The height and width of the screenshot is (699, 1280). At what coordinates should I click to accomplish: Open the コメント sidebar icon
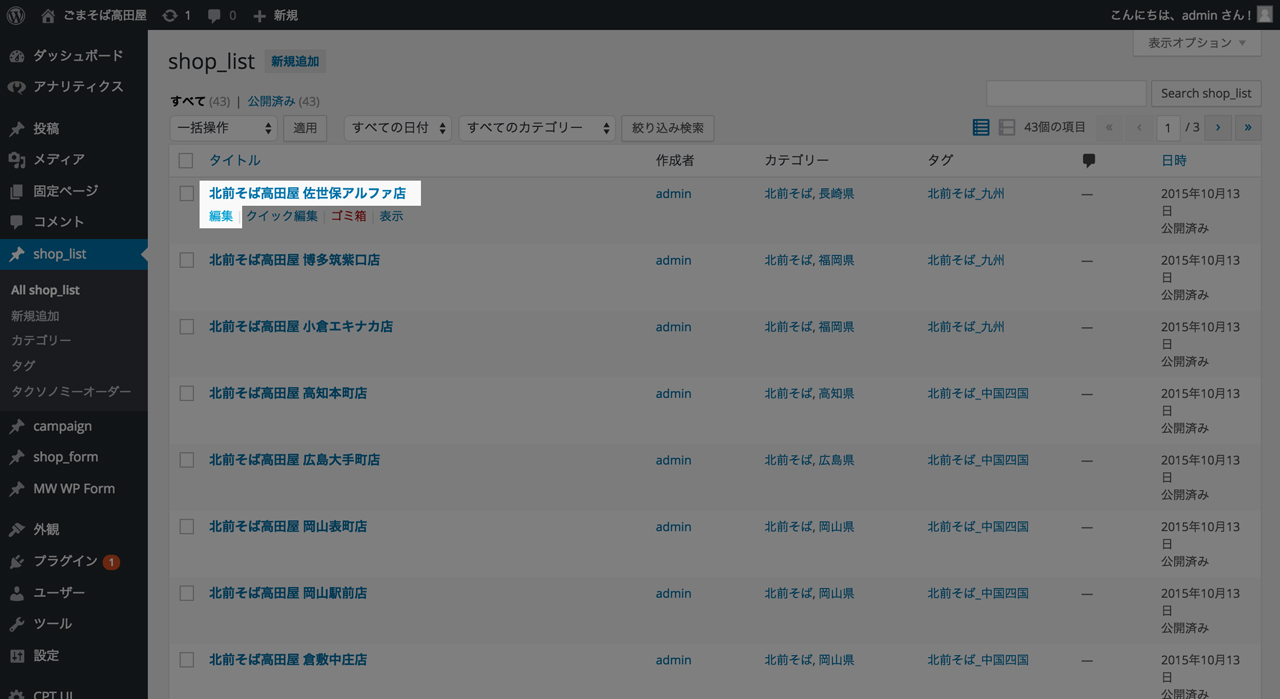click(17, 222)
